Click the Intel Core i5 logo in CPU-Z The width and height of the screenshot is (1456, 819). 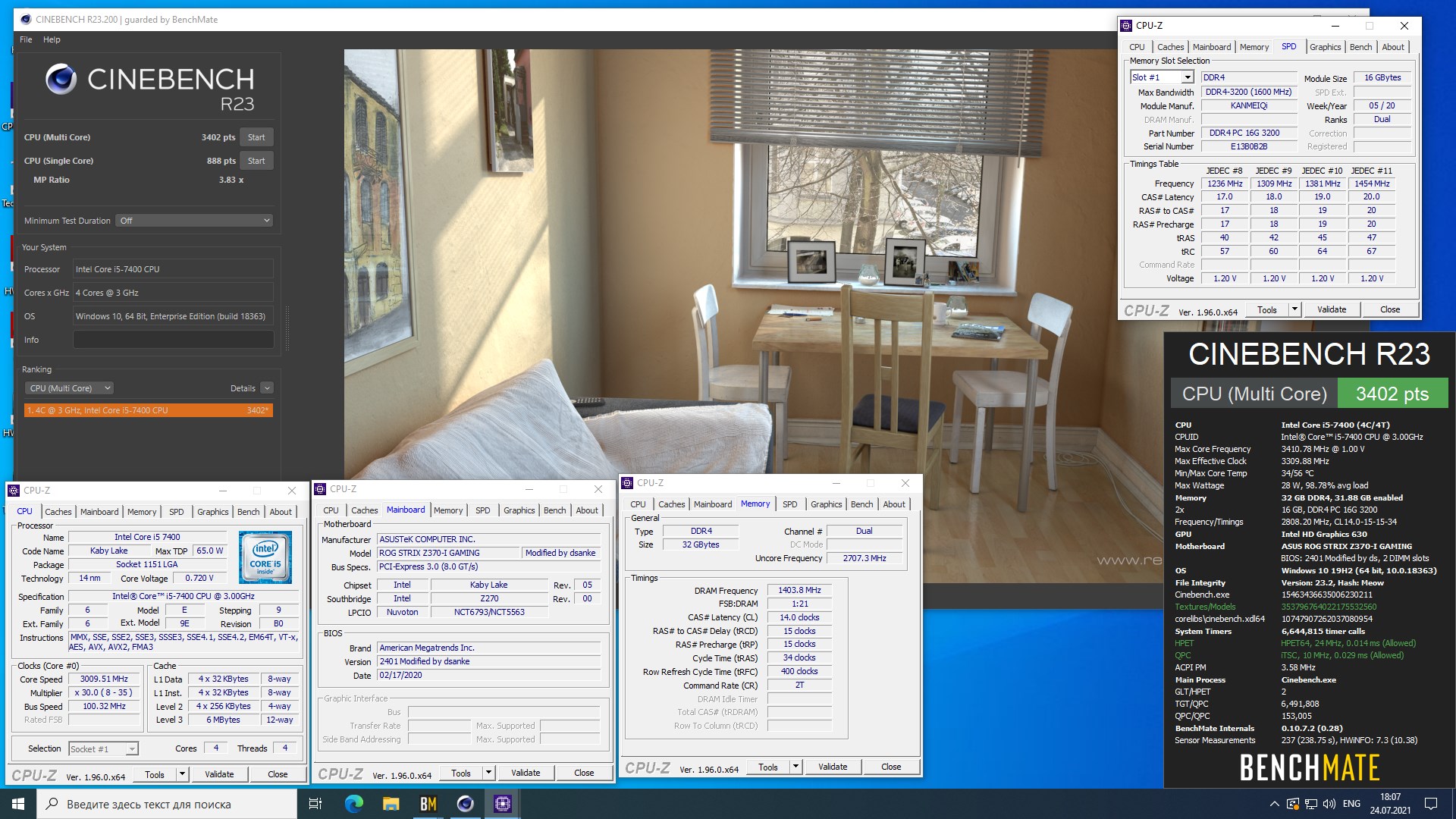tap(265, 557)
